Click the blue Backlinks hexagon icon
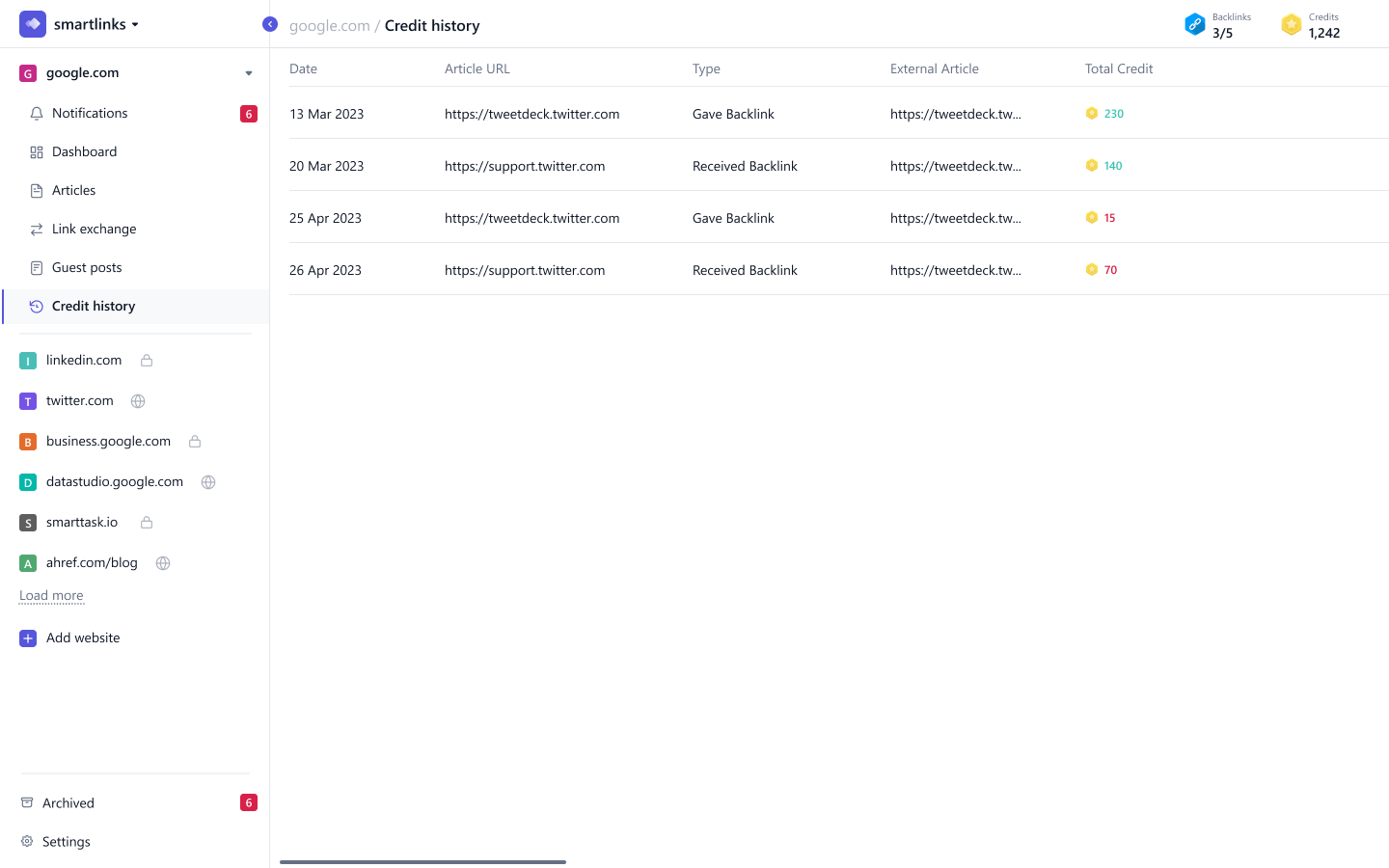 pos(1194,25)
